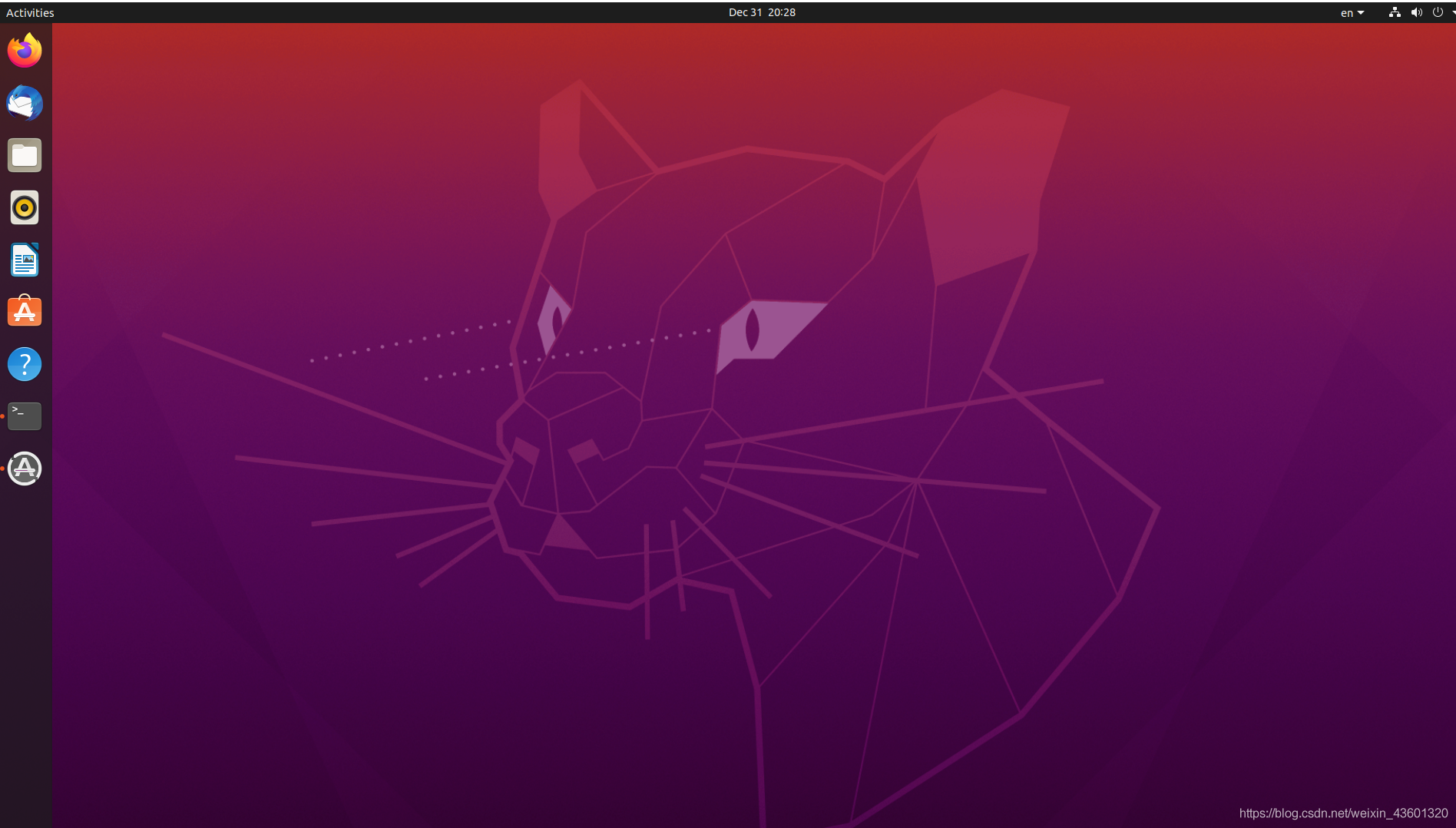The height and width of the screenshot is (828, 1456).
Task: Open Ubuntu Software store
Action: [x=25, y=312]
